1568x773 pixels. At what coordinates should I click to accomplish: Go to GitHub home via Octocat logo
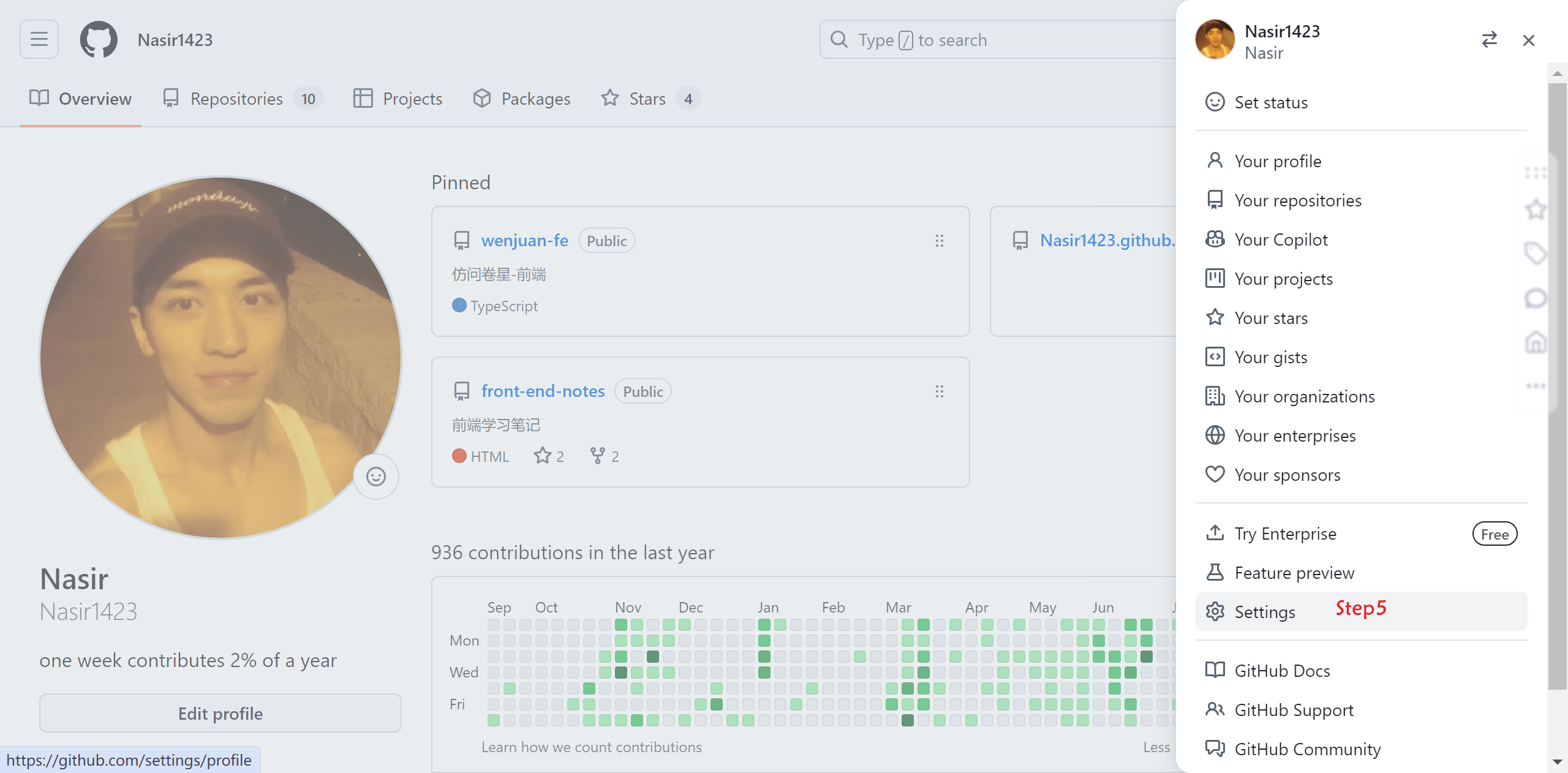[x=99, y=39]
